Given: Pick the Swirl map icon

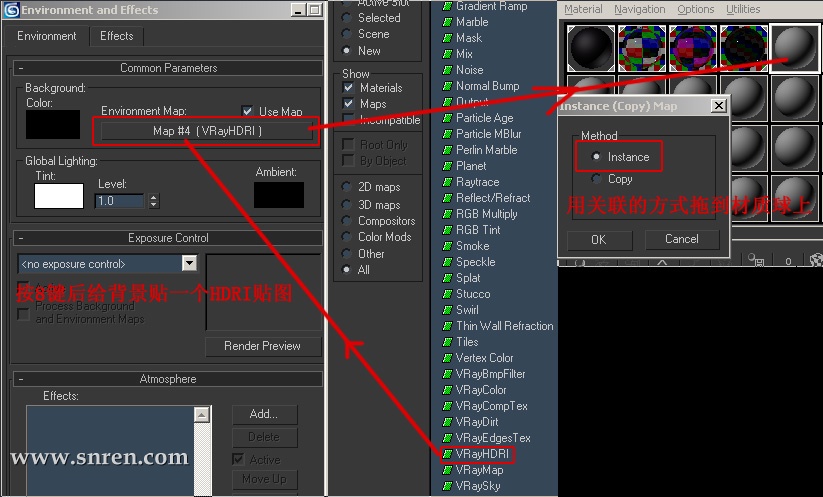Looking at the screenshot, I should pyautogui.click(x=447, y=310).
